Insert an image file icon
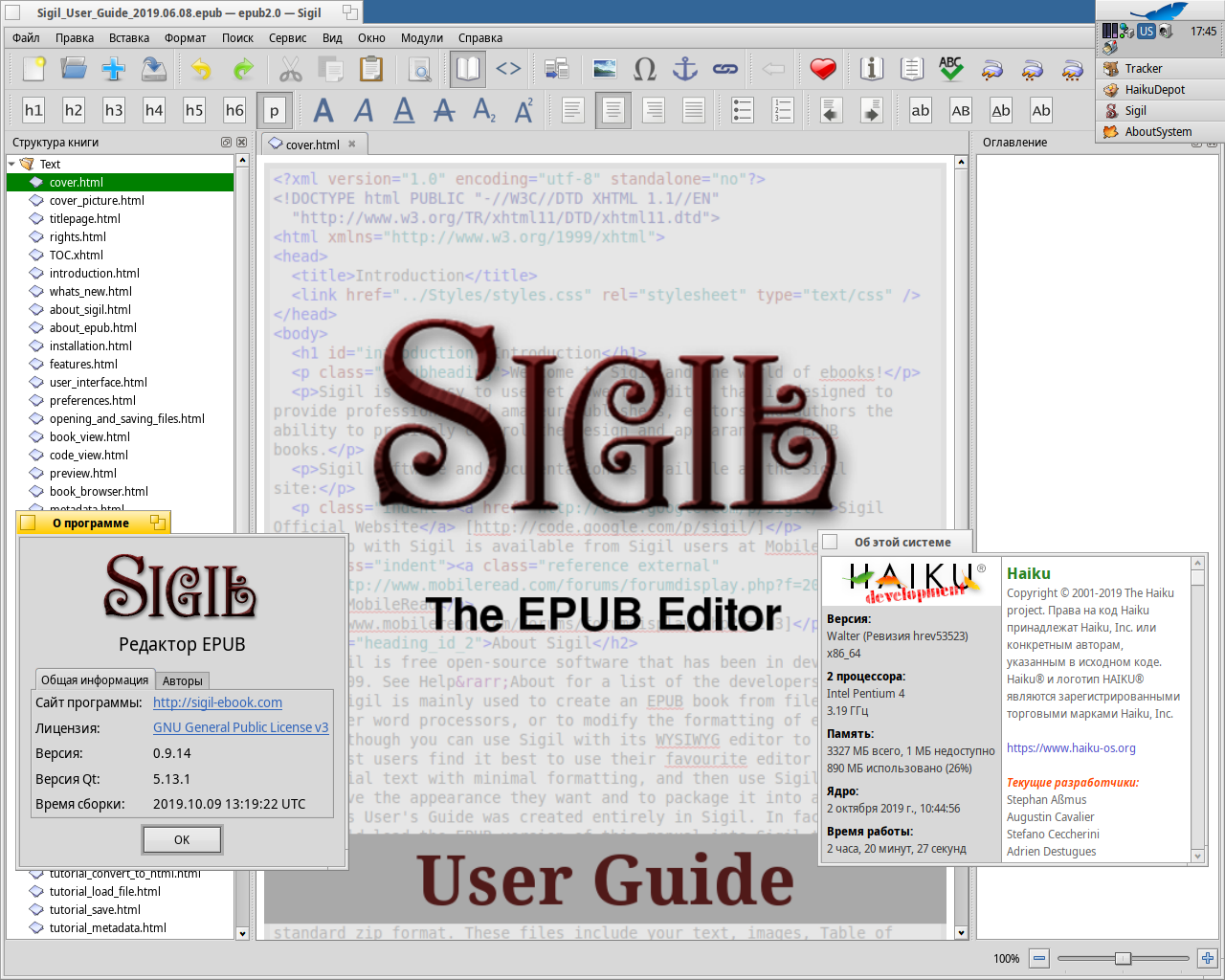This screenshot has height=980, width=1225. coord(605,69)
